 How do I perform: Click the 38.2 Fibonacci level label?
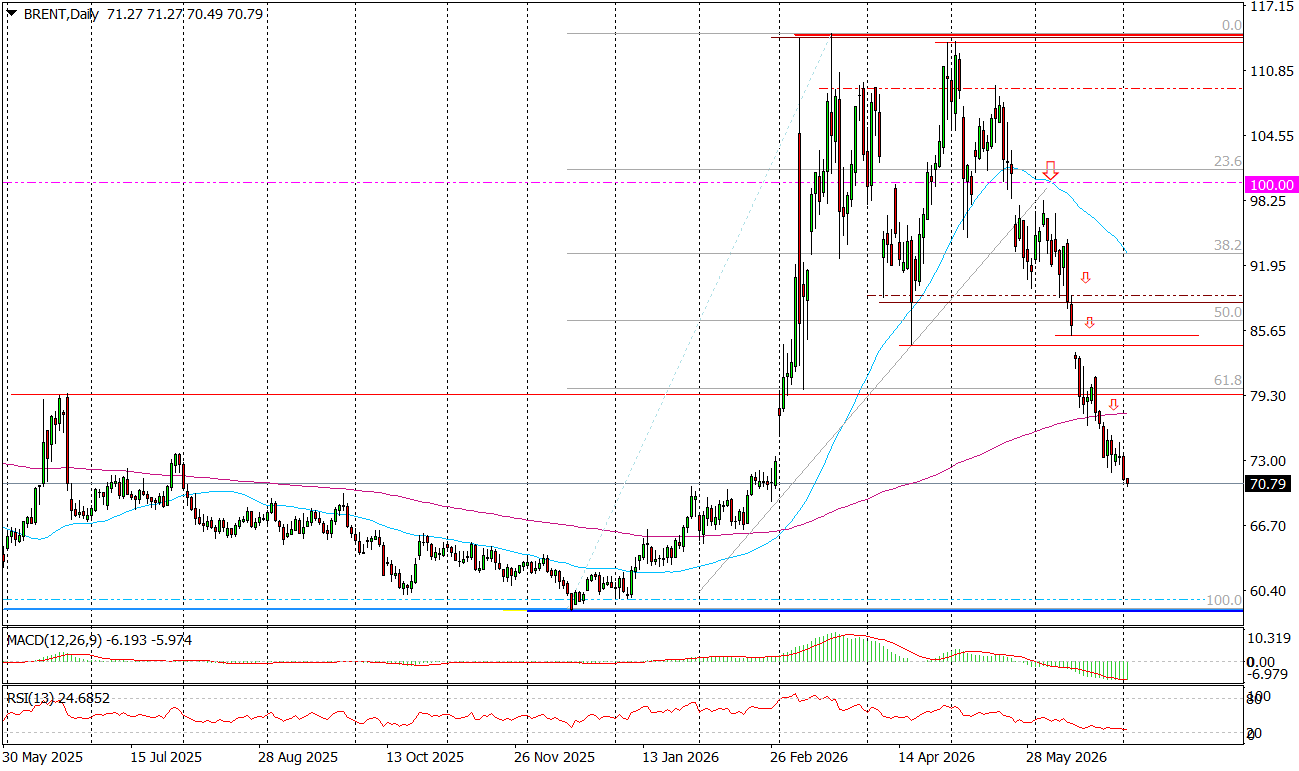[1227, 245]
